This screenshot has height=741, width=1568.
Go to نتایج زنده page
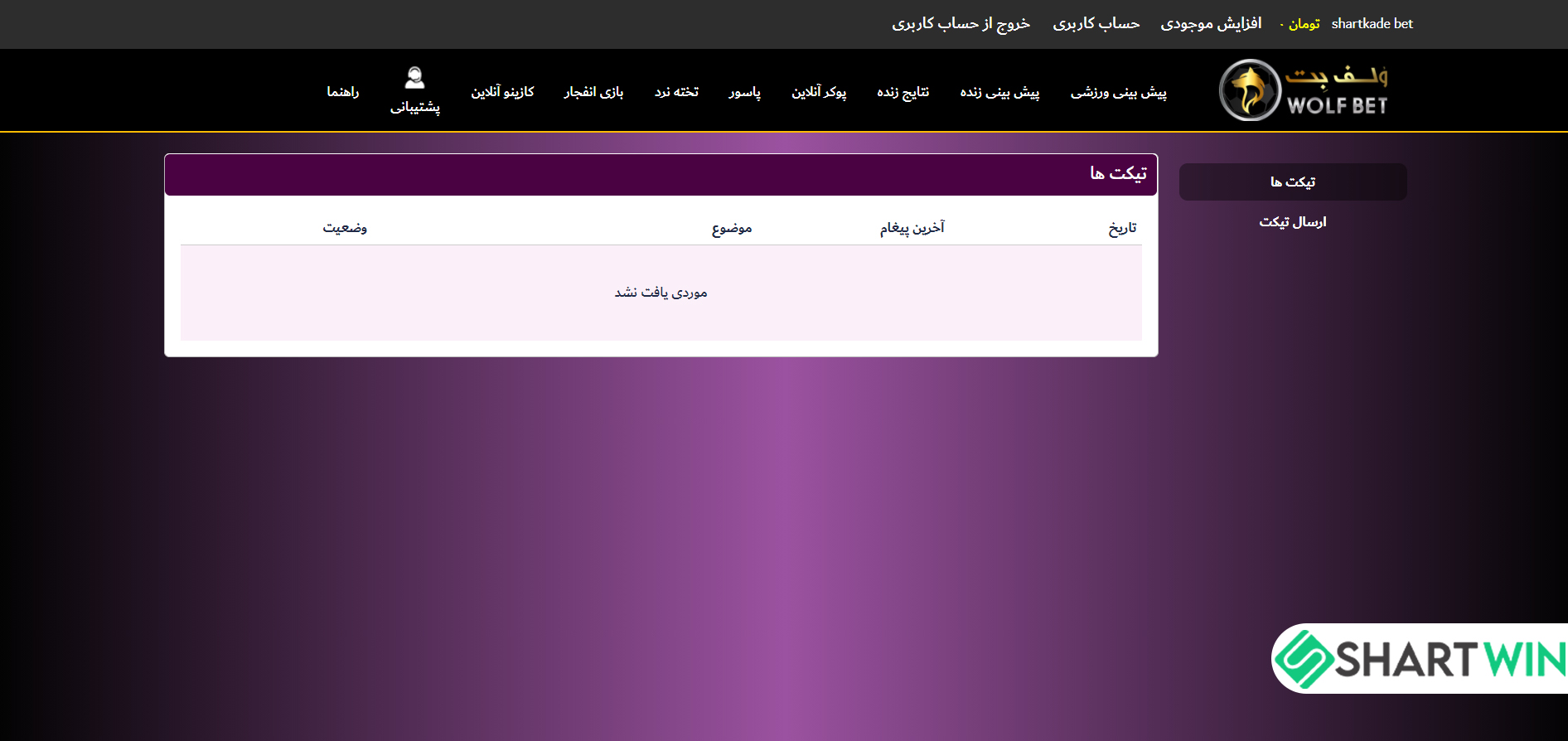903,92
